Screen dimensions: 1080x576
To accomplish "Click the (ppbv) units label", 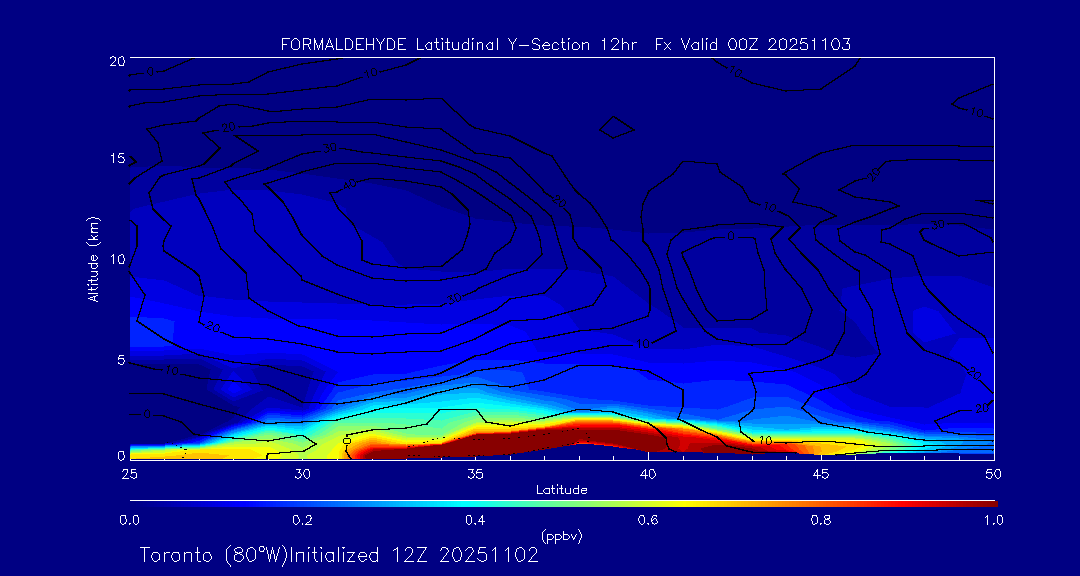I will pos(561,536).
